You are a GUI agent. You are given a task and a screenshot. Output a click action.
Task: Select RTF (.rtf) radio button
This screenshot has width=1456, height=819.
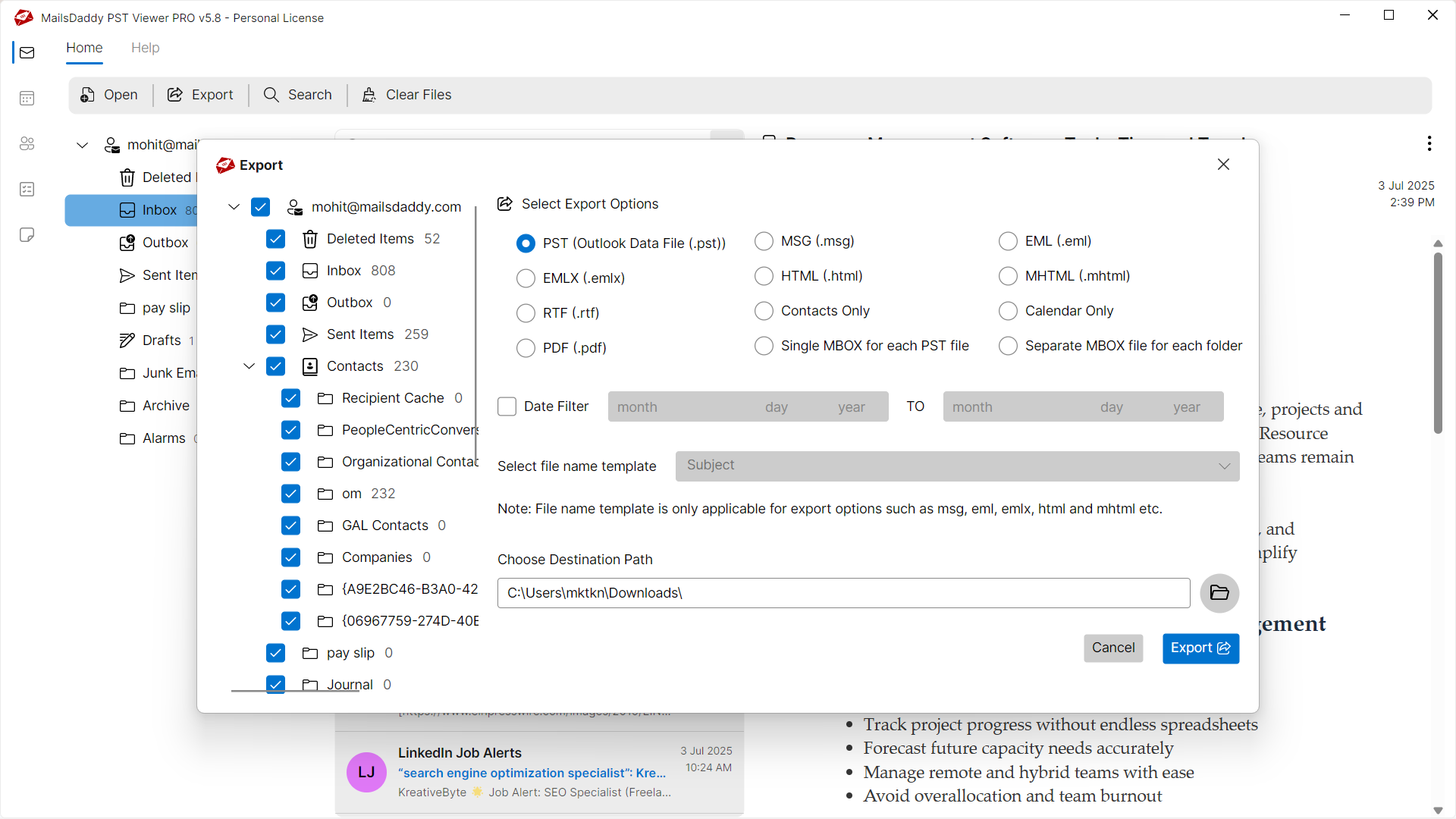tap(526, 313)
